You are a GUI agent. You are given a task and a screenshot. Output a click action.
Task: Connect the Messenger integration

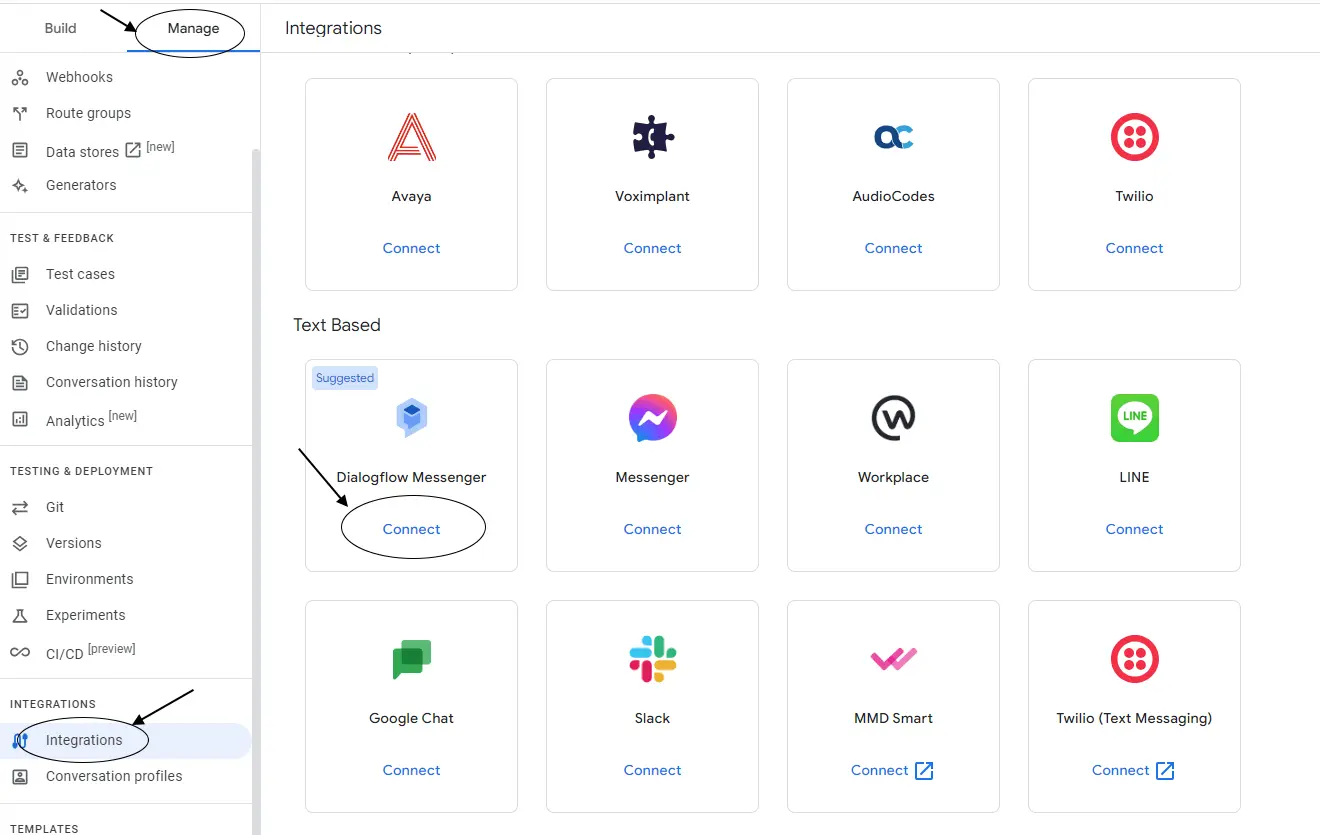(652, 529)
